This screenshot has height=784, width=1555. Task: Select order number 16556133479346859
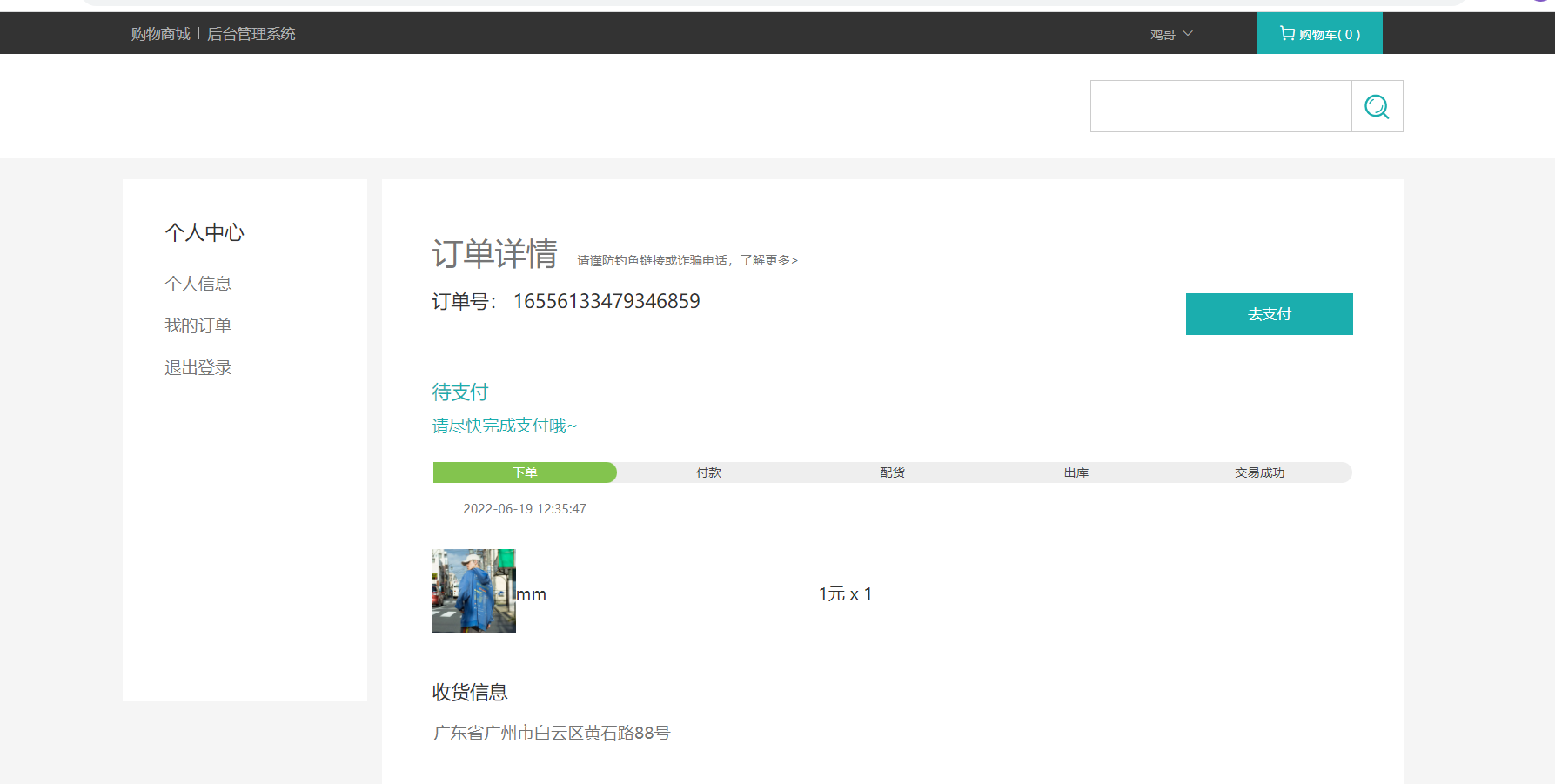pos(607,301)
